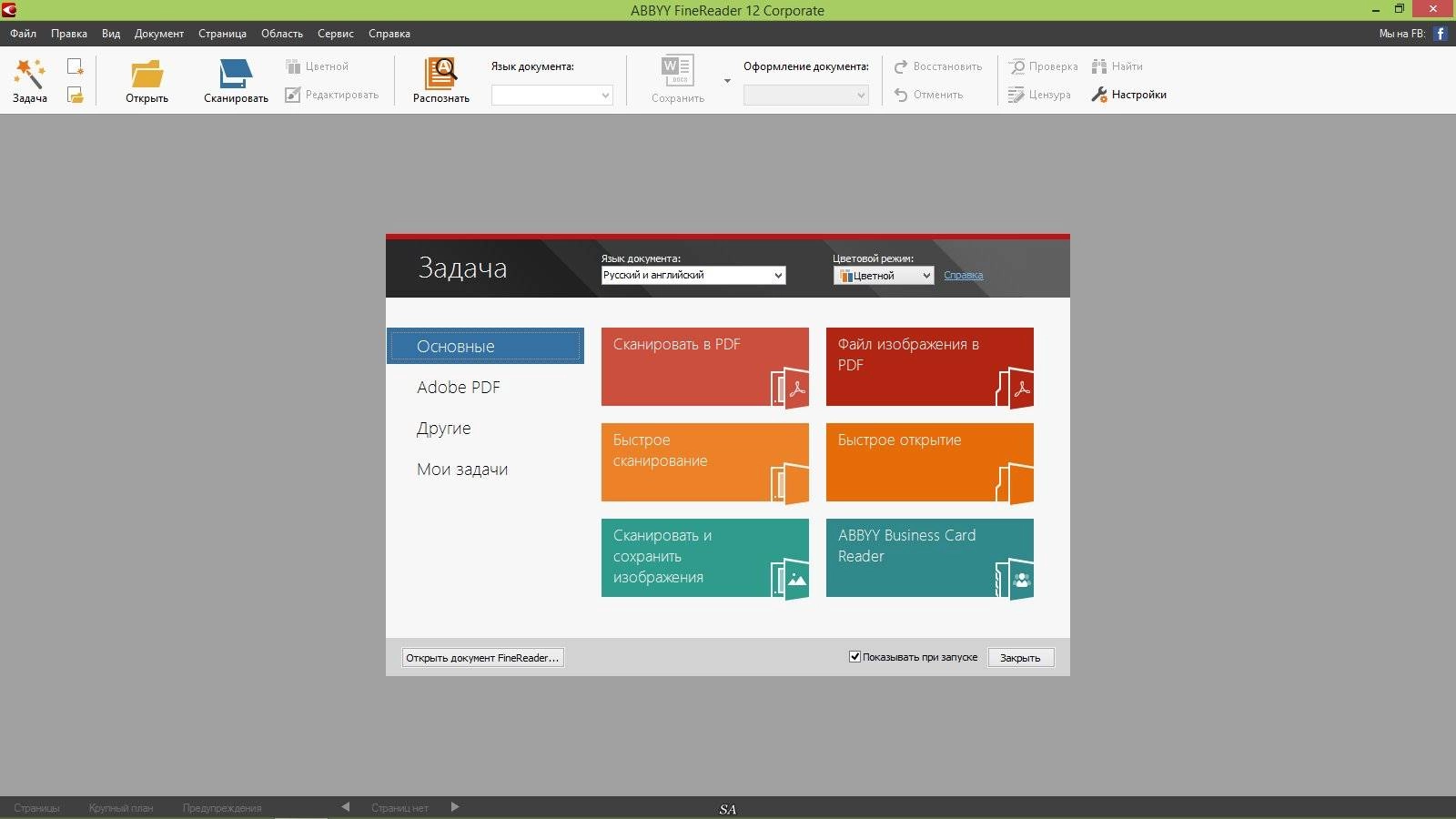Start the Сканировать в PDF task

pyautogui.click(x=705, y=367)
